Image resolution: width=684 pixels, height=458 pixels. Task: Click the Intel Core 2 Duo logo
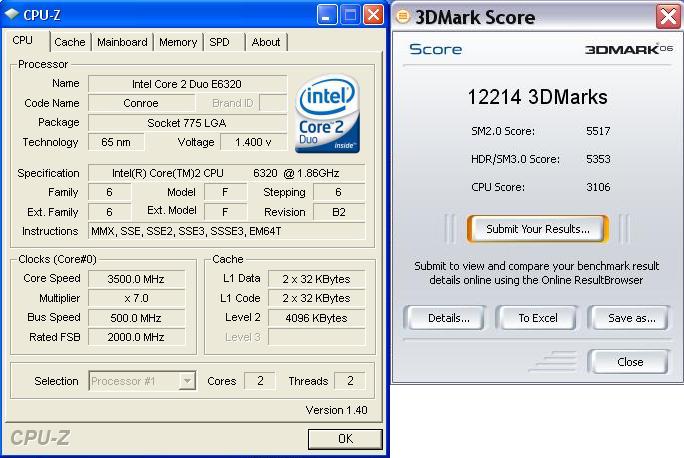tap(327, 114)
